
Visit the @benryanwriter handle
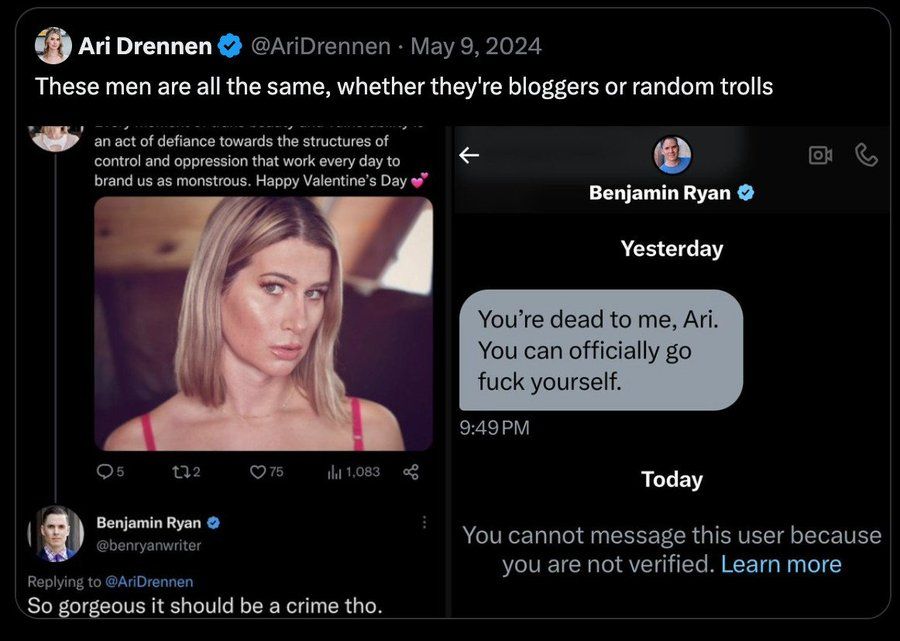pyautogui.click(x=149, y=545)
